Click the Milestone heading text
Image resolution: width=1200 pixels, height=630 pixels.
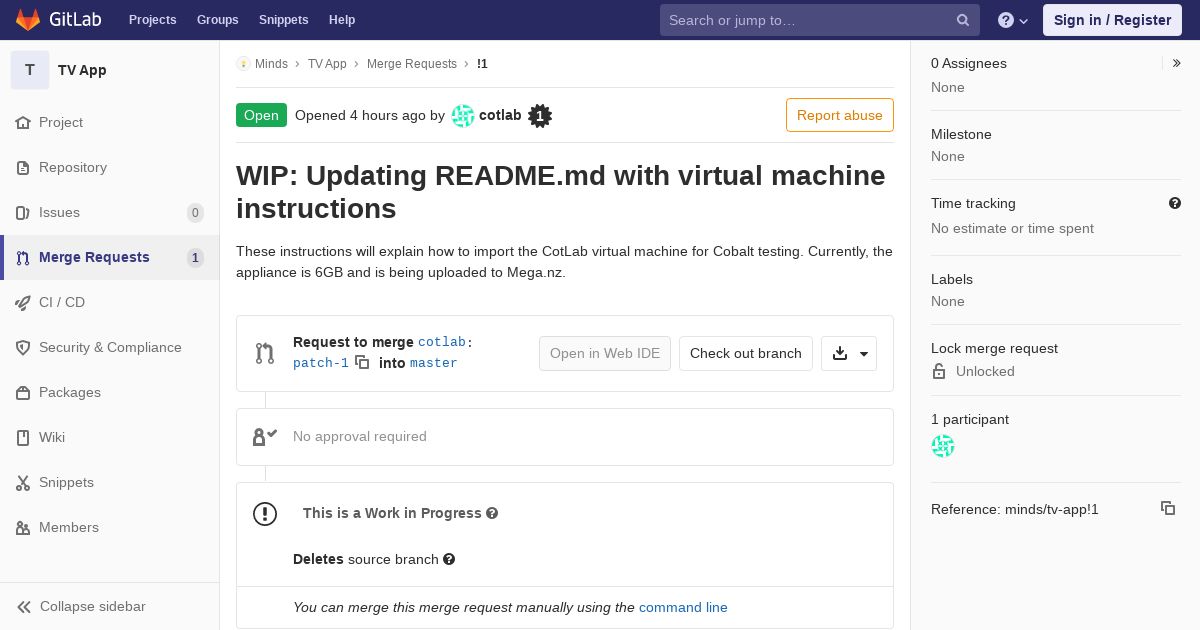[961, 134]
